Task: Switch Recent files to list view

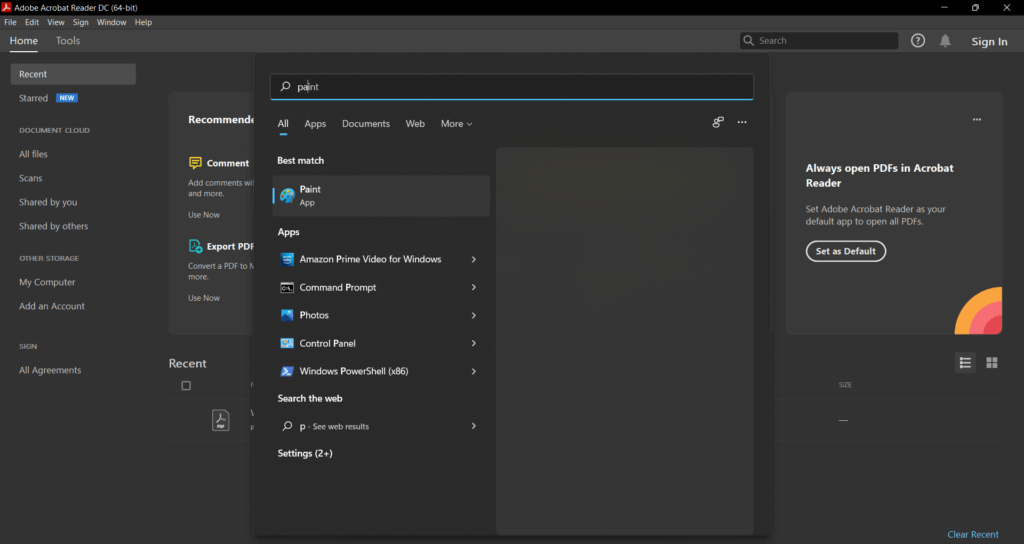Action: pos(965,362)
